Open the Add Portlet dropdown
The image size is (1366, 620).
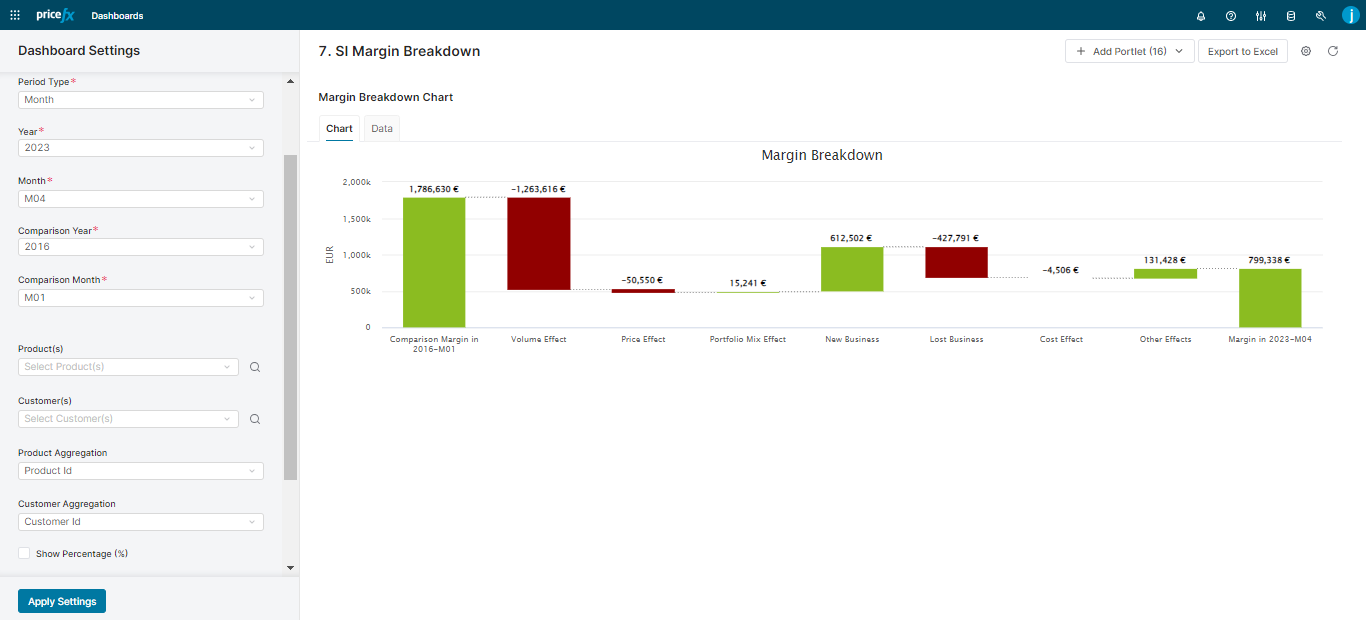(x=1129, y=50)
